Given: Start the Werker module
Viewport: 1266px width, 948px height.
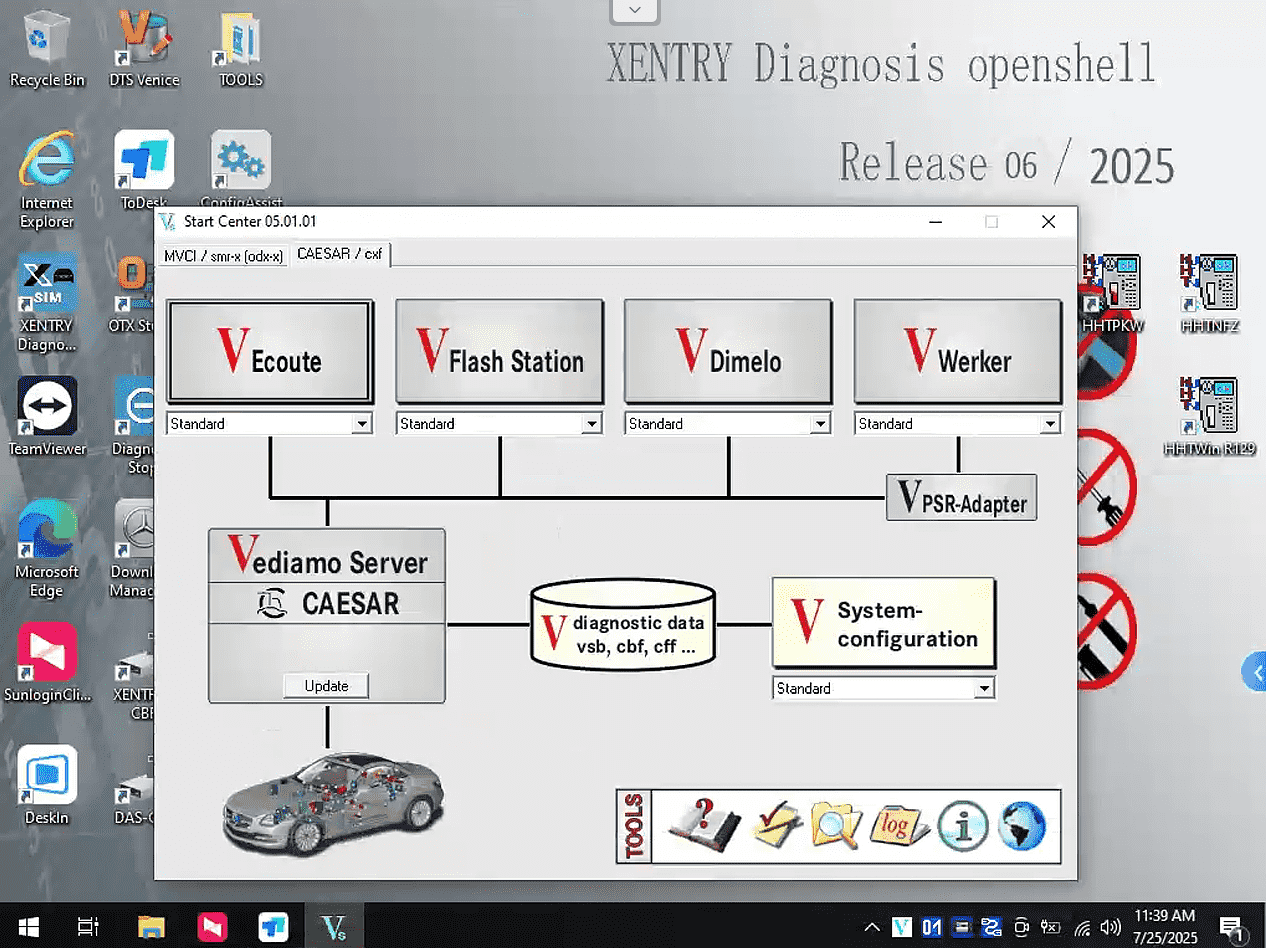Looking at the screenshot, I should 958,350.
